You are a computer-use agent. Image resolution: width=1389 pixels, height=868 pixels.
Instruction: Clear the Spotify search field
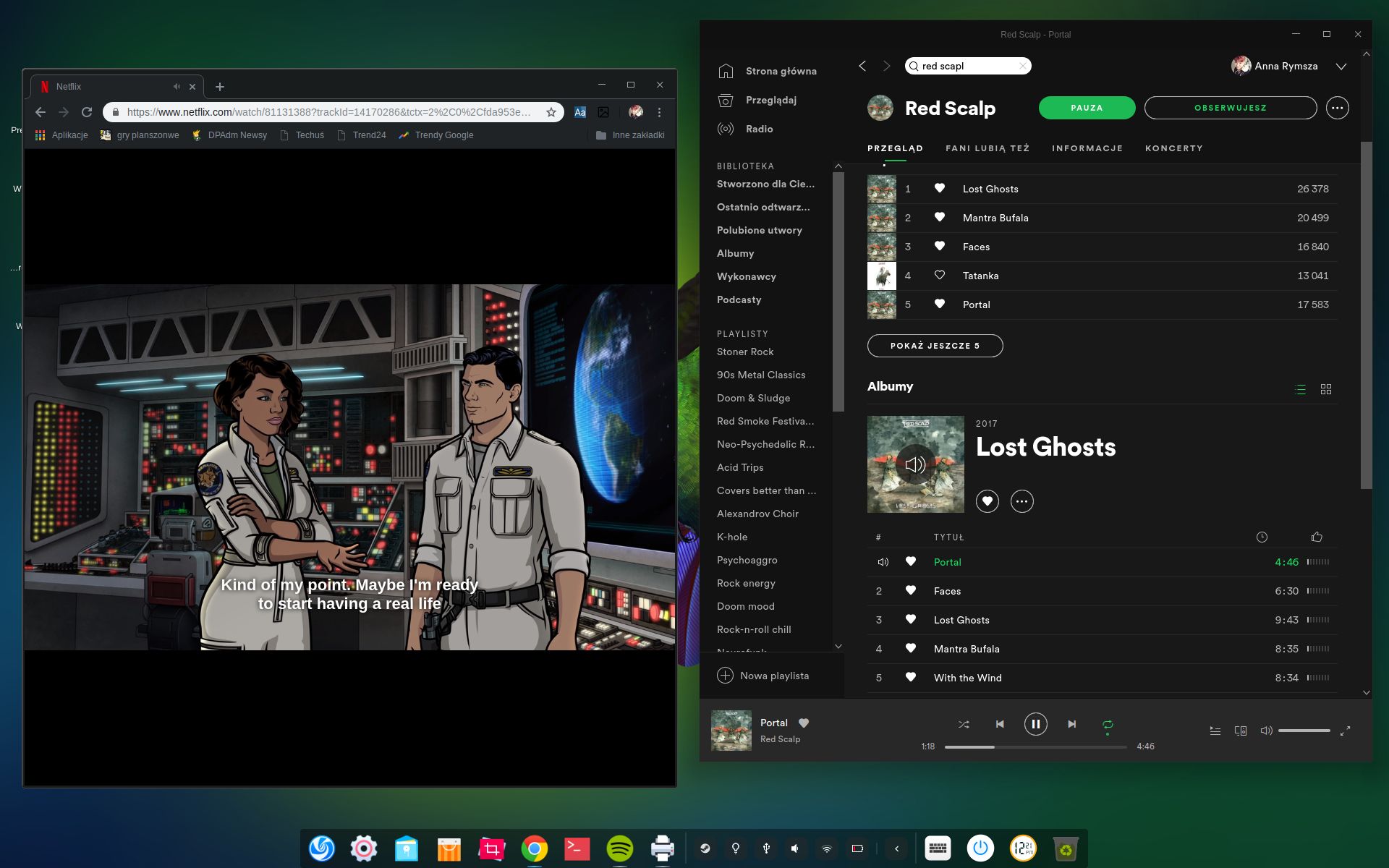pos(1022,66)
